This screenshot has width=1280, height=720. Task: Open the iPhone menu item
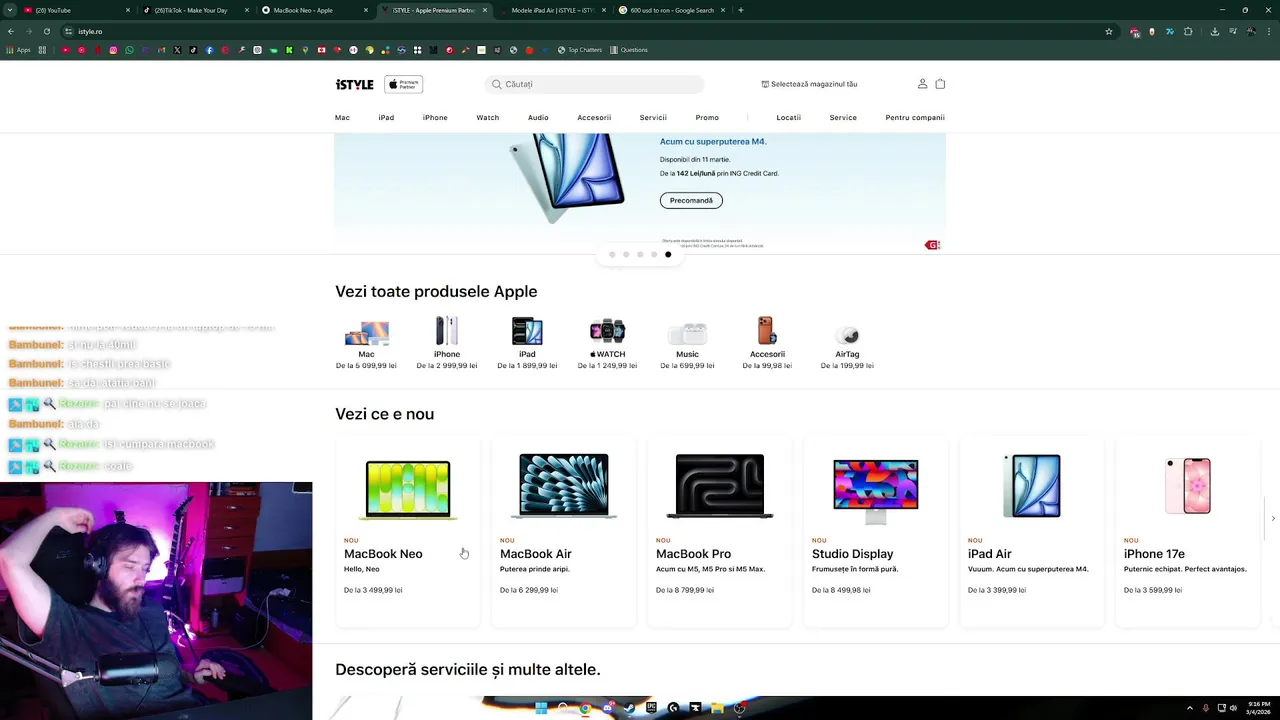point(435,117)
